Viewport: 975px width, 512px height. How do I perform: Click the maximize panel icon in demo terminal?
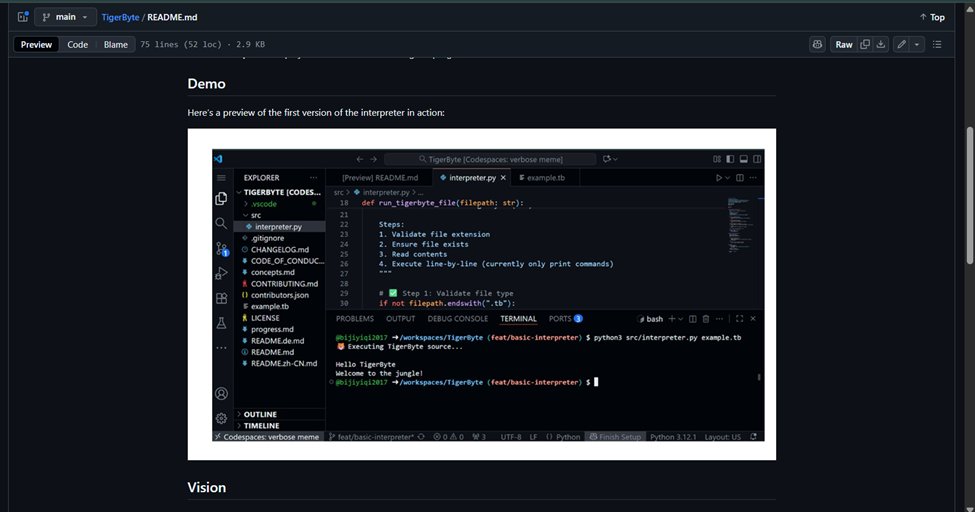(739, 319)
